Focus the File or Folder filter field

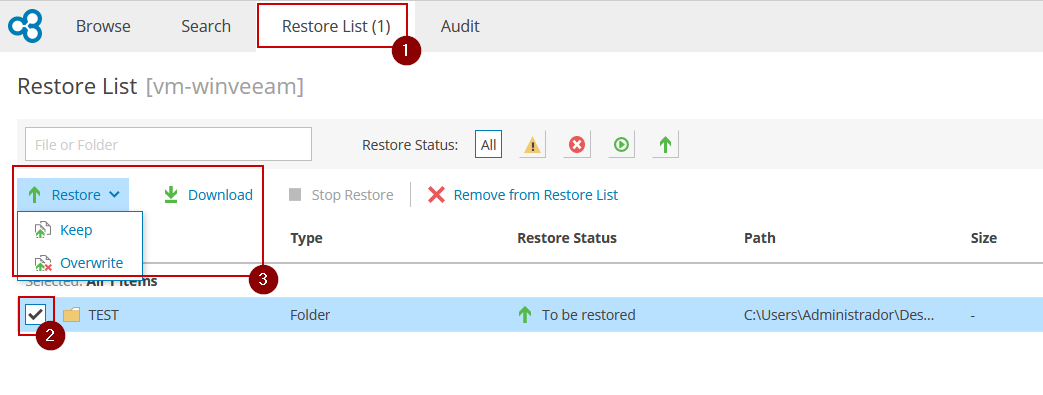click(168, 144)
